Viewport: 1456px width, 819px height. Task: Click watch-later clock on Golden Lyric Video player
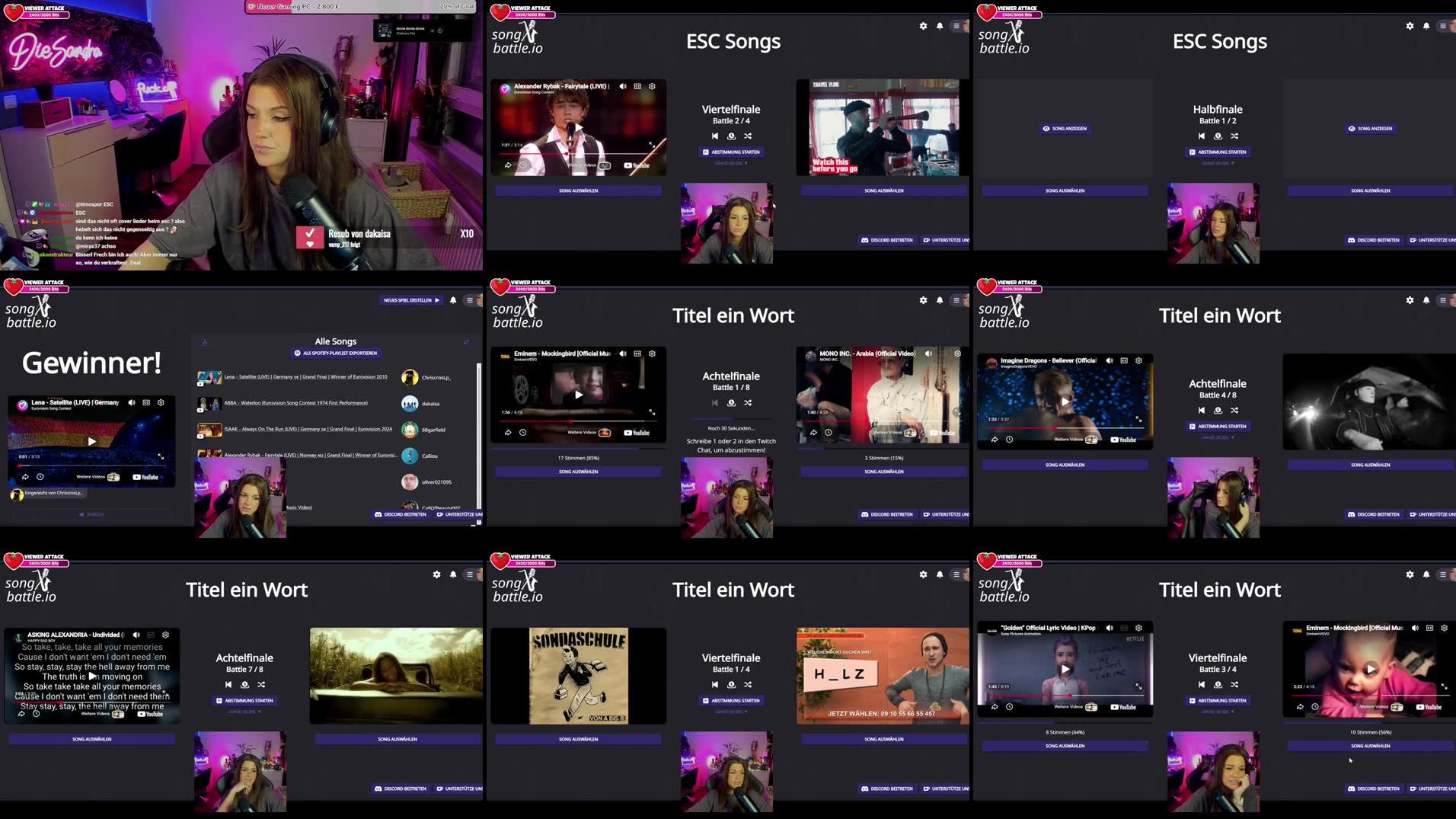point(1010,707)
